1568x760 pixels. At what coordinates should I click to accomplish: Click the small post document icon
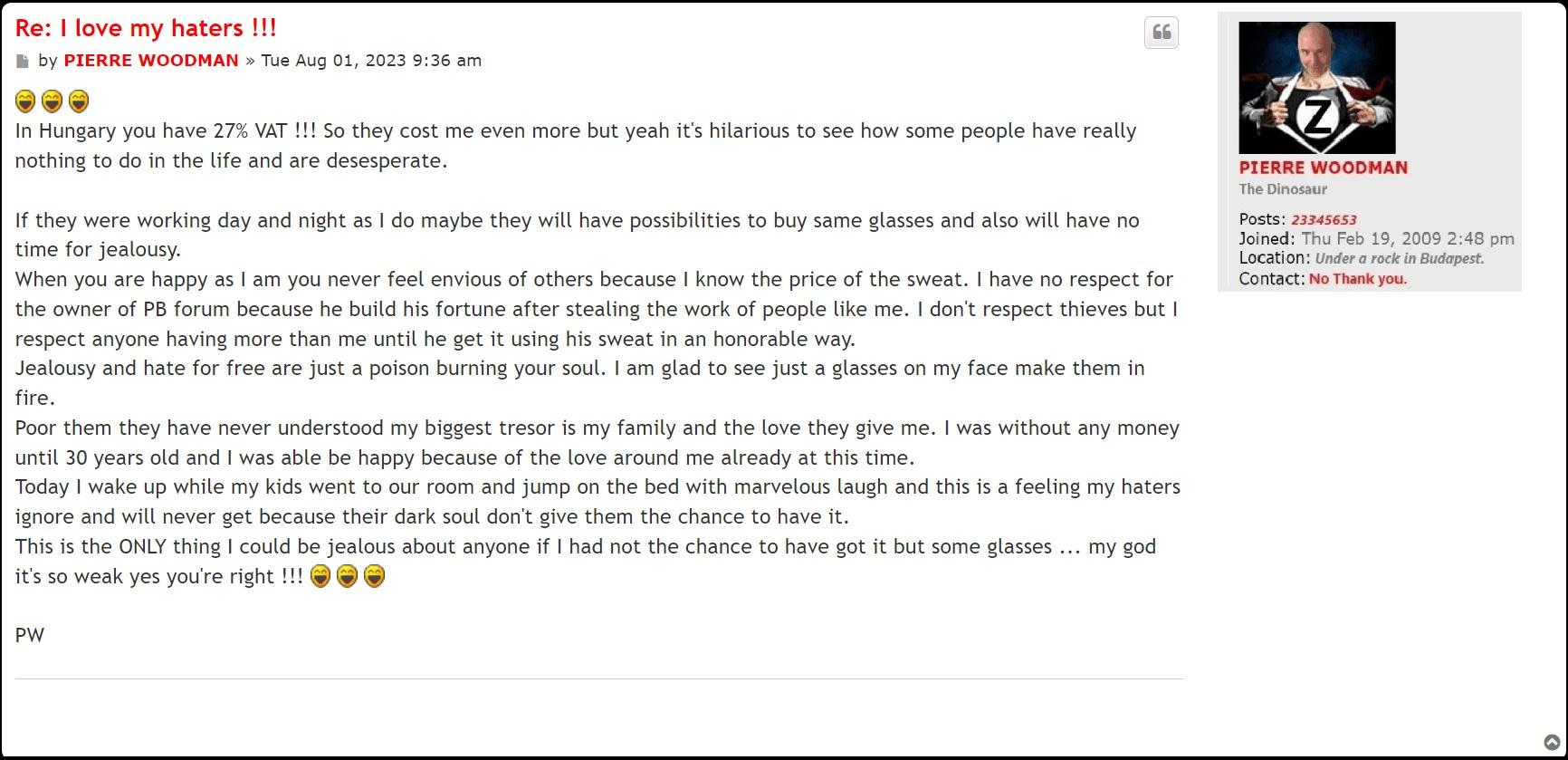23,62
